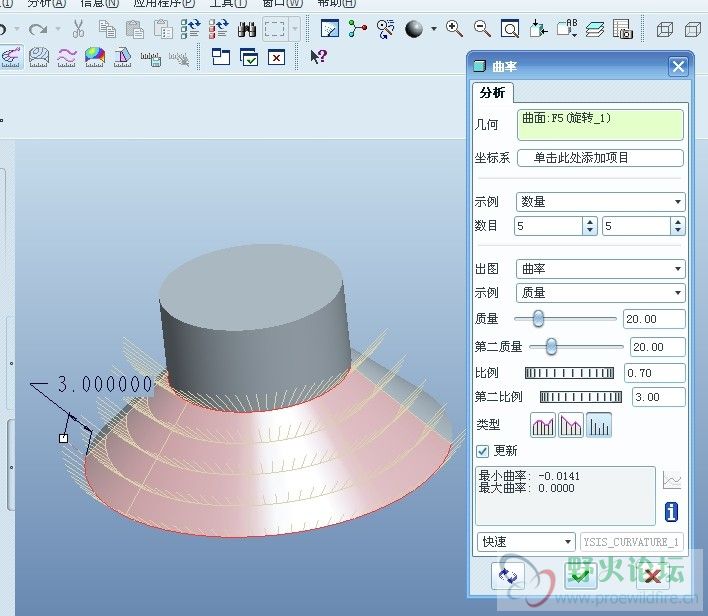The height and width of the screenshot is (616, 708).
Task: Click the 坐标系 add item field
Action: click(600, 158)
